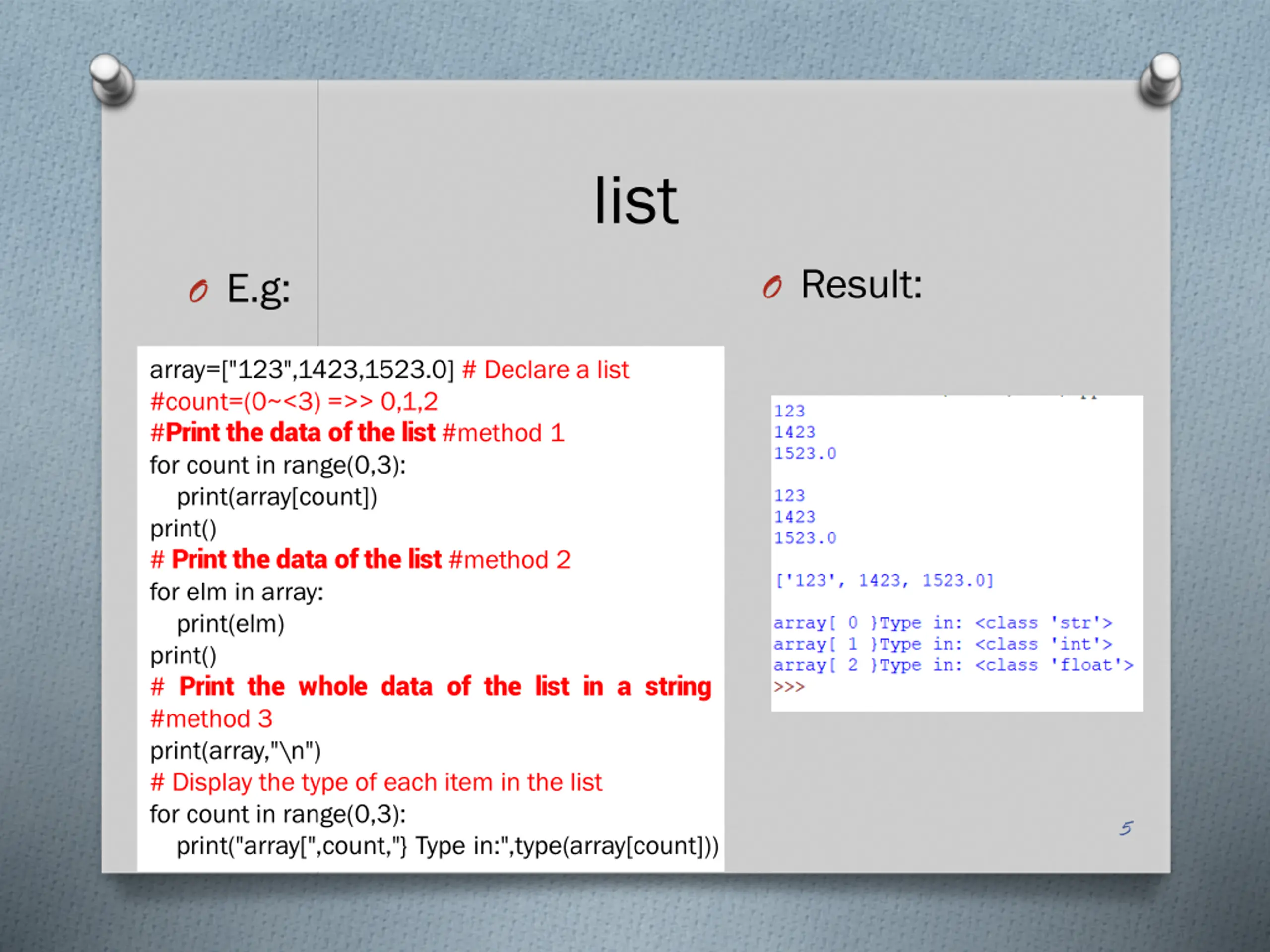Click the line 'array=["123",1423,1523.0]'
The width and height of the screenshot is (1270, 952).
(x=302, y=370)
